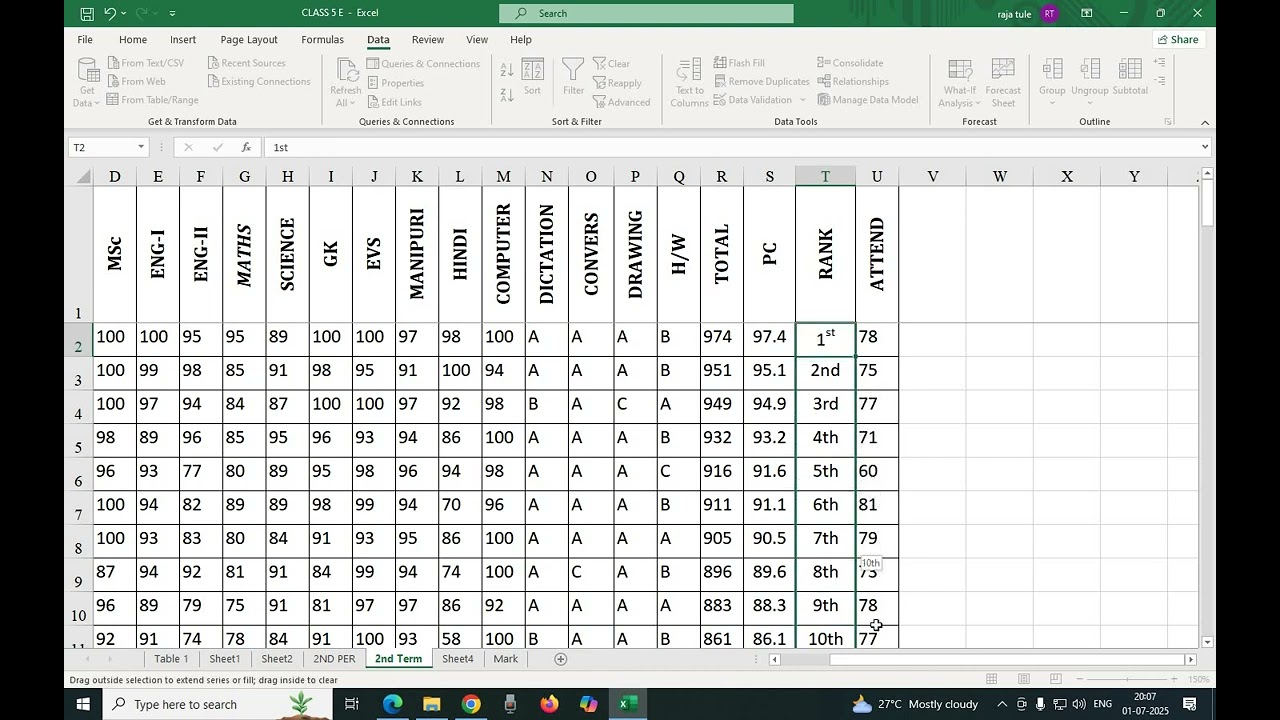Click the Remove Duplicates button
The height and width of the screenshot is (720, 1280).
[x=762, y=81]
